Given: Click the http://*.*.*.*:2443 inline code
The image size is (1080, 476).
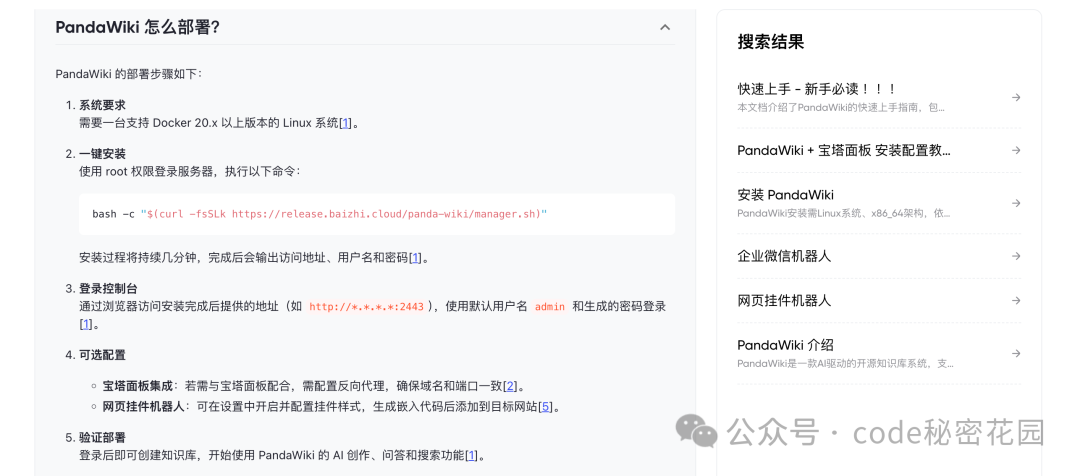Looking at the screenshot, I should (x=366, y=307).
